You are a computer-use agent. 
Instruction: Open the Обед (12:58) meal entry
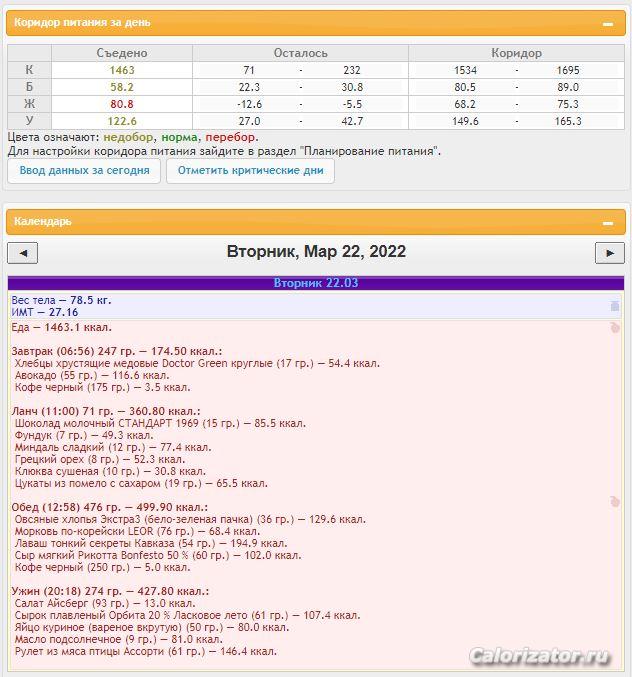coord(110,507)
